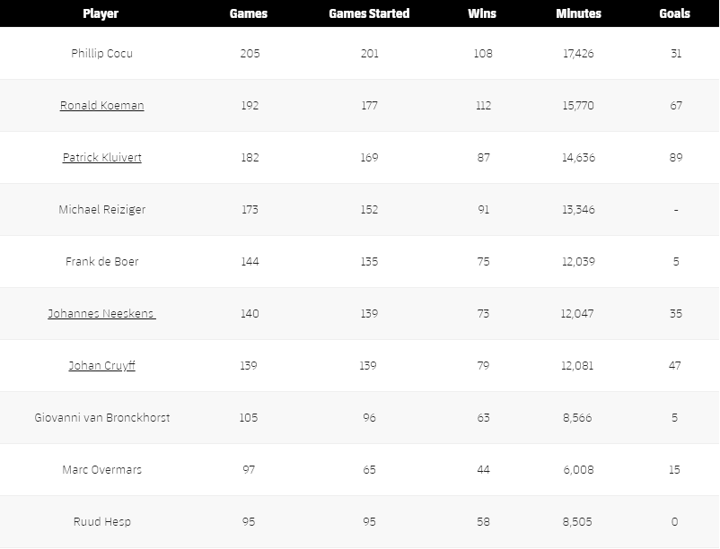Select Cocu's 17,426 minutes cell
The height and width of the screenshot is (549, 720).
tap(578, 54)
